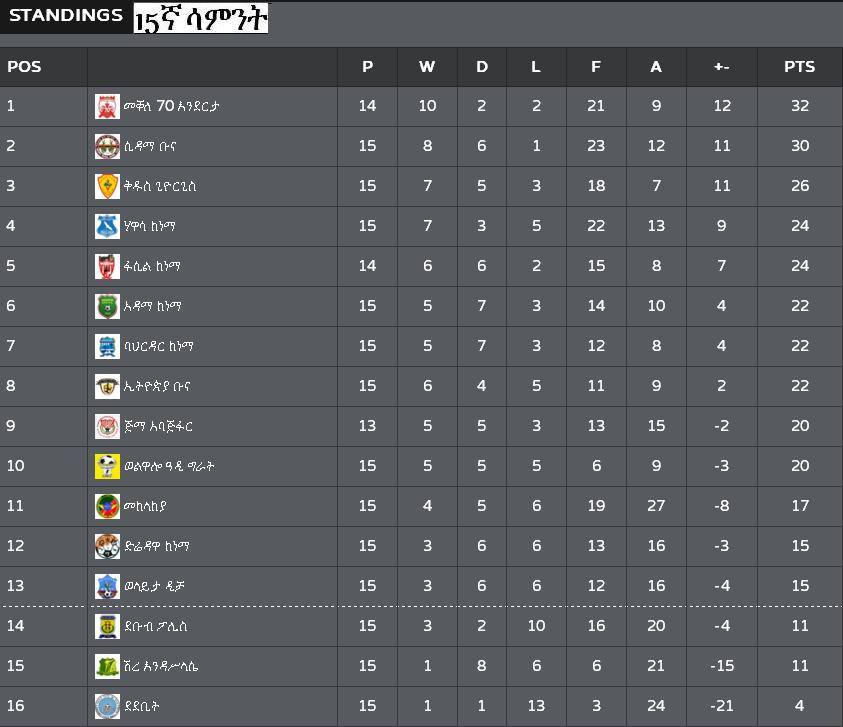Click the yellow football logo in row 10
Image resolution: width=843 pixels, height=727 pixels.
(x=107, y=466)
